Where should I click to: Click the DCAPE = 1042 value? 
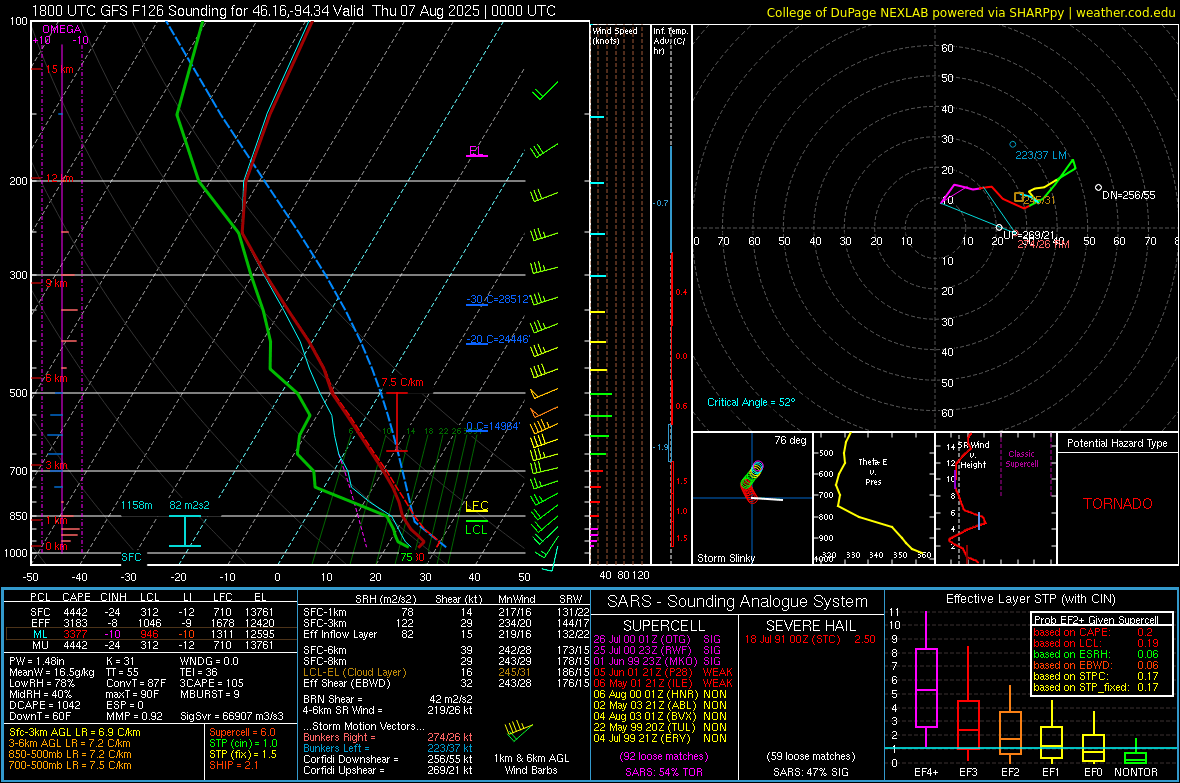click(x=45, y=705)
